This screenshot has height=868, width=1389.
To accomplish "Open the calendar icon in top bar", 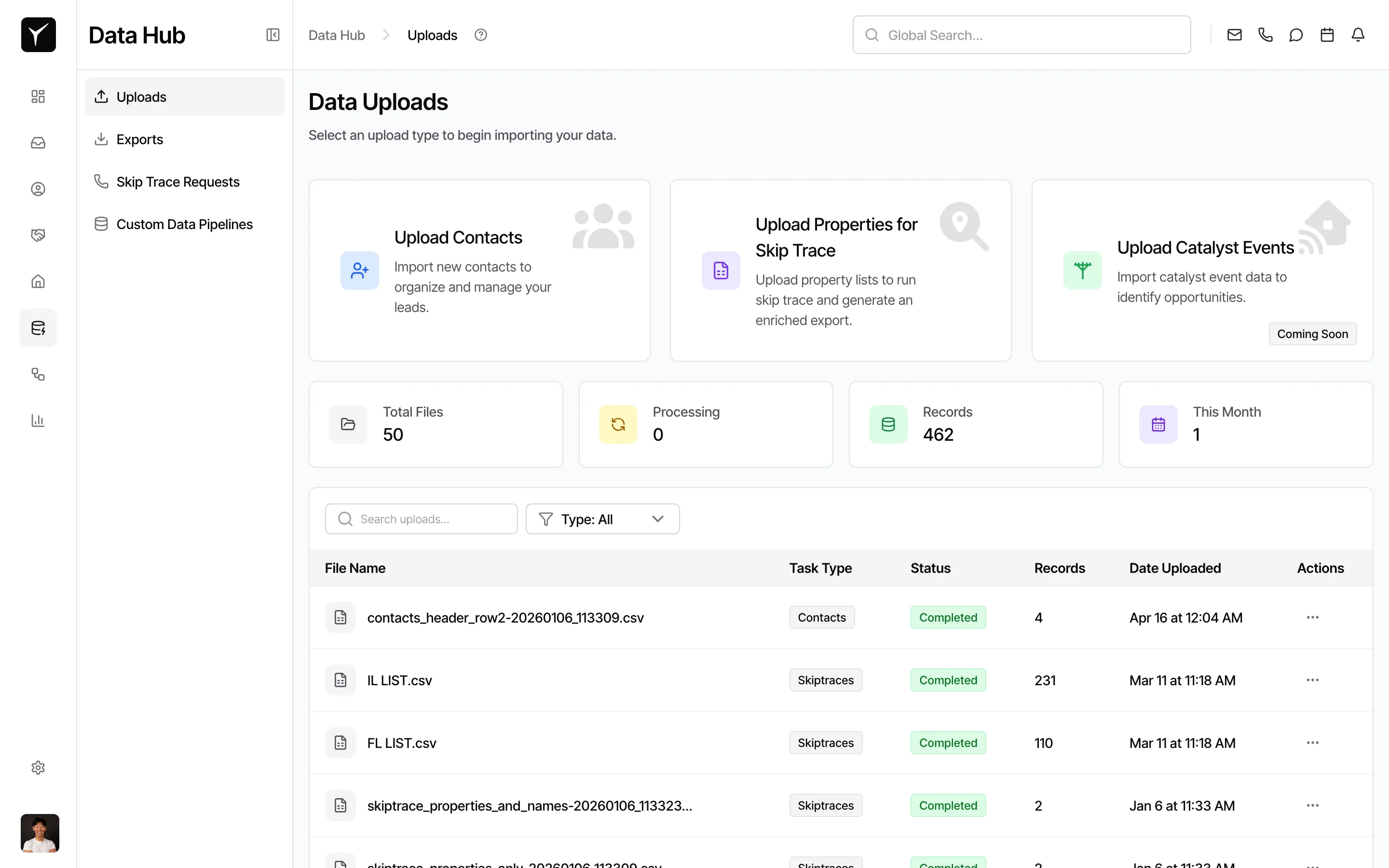I will (1326, 34).
